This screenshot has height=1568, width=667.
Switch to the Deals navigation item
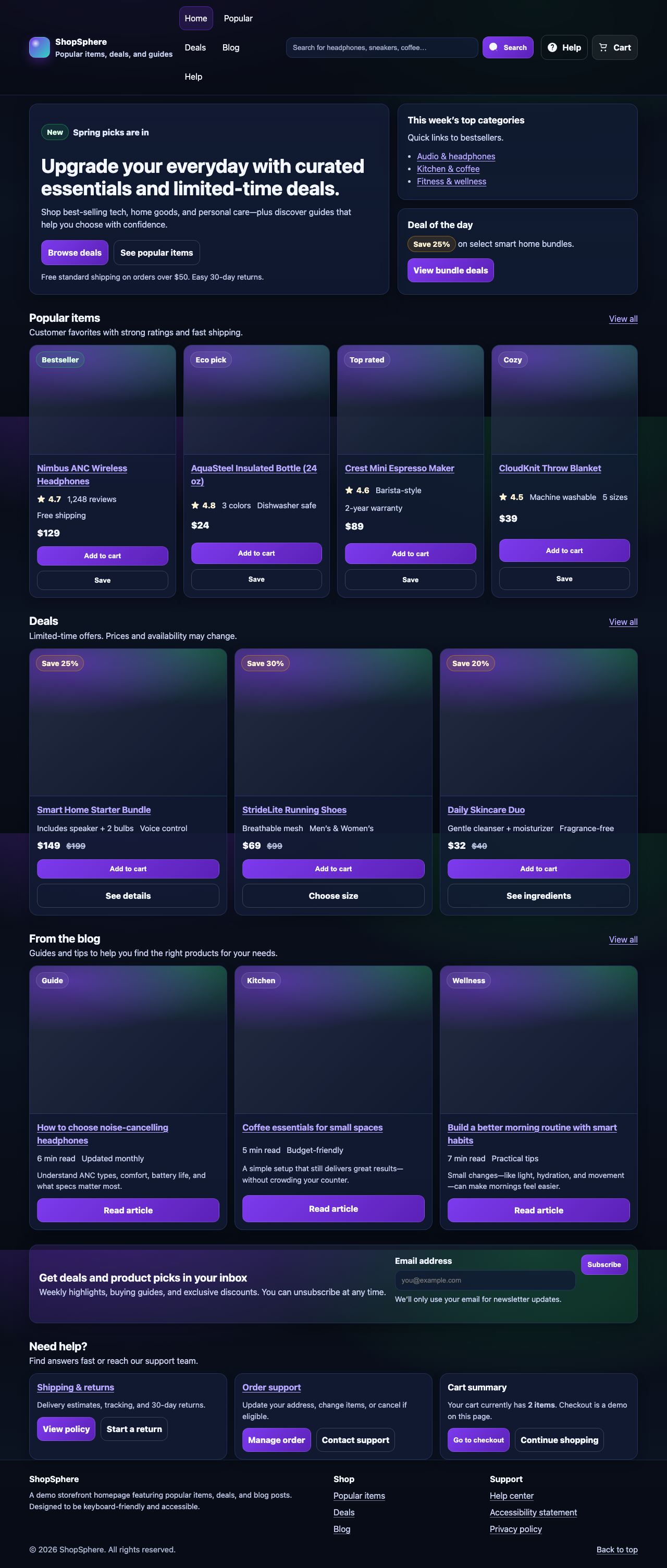pyautogui.click(x=195, y=47)
